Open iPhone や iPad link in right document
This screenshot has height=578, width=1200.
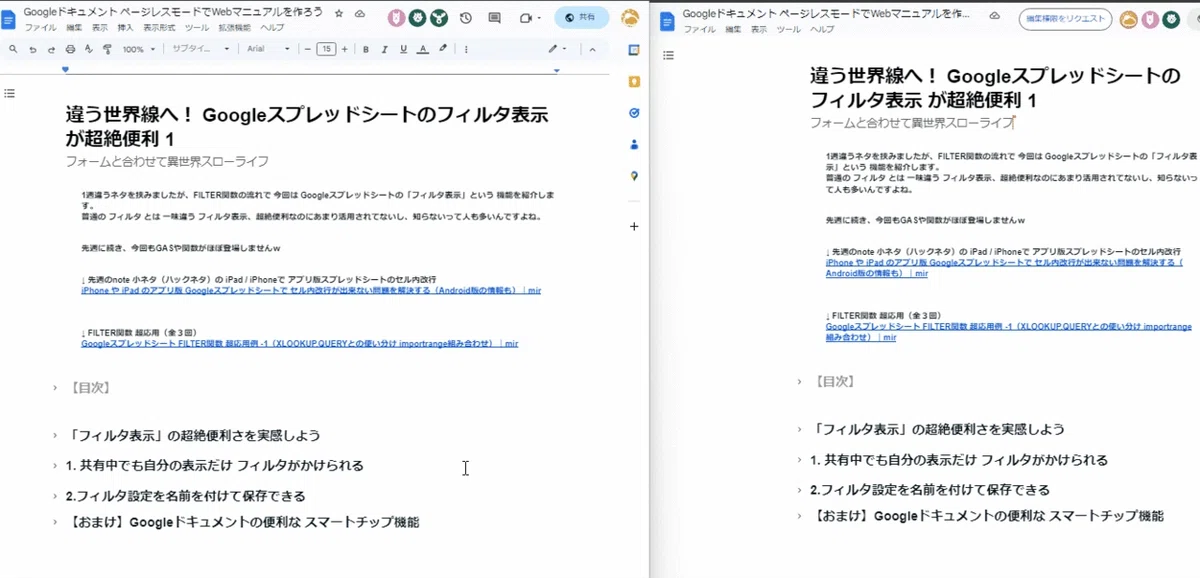coord(1004,267)
